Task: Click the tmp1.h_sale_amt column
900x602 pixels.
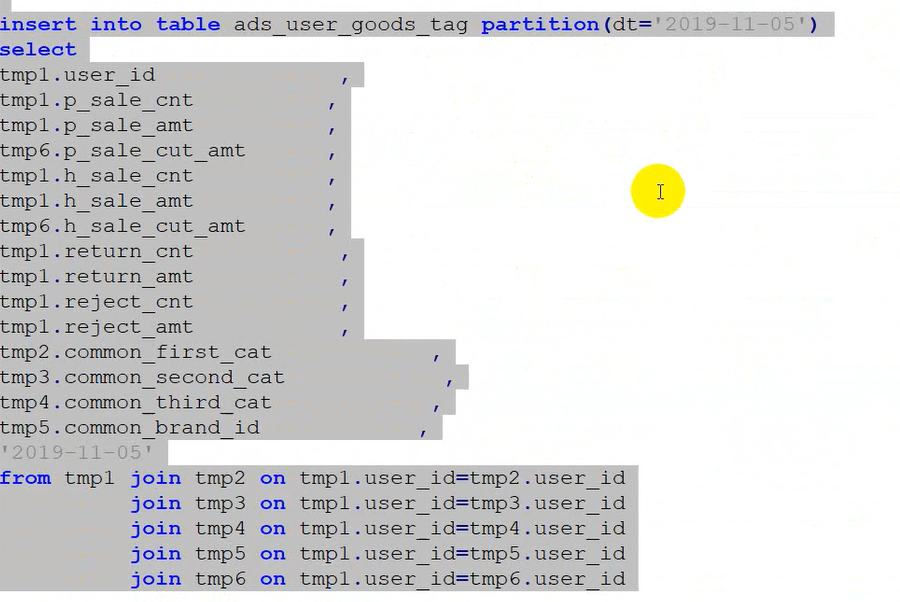Action: tap(96, 201)
